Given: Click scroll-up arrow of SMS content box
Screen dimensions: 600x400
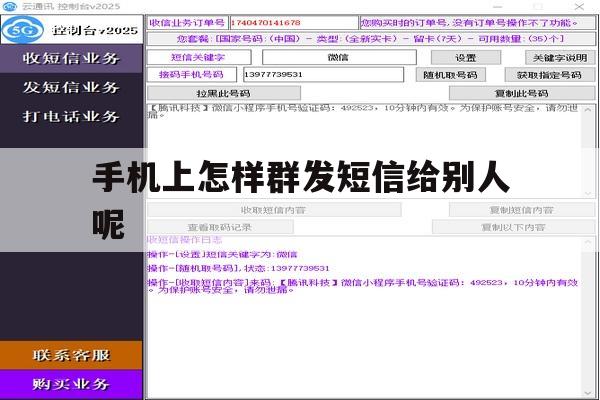Looking at the screenshot, I should click(588, 110).
